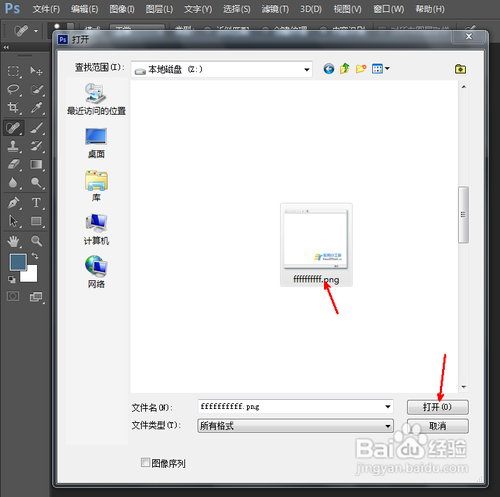This screenshot has height=497, width=500.
Task: Click the foreground color swatch
Action: [x=18, y=262]
